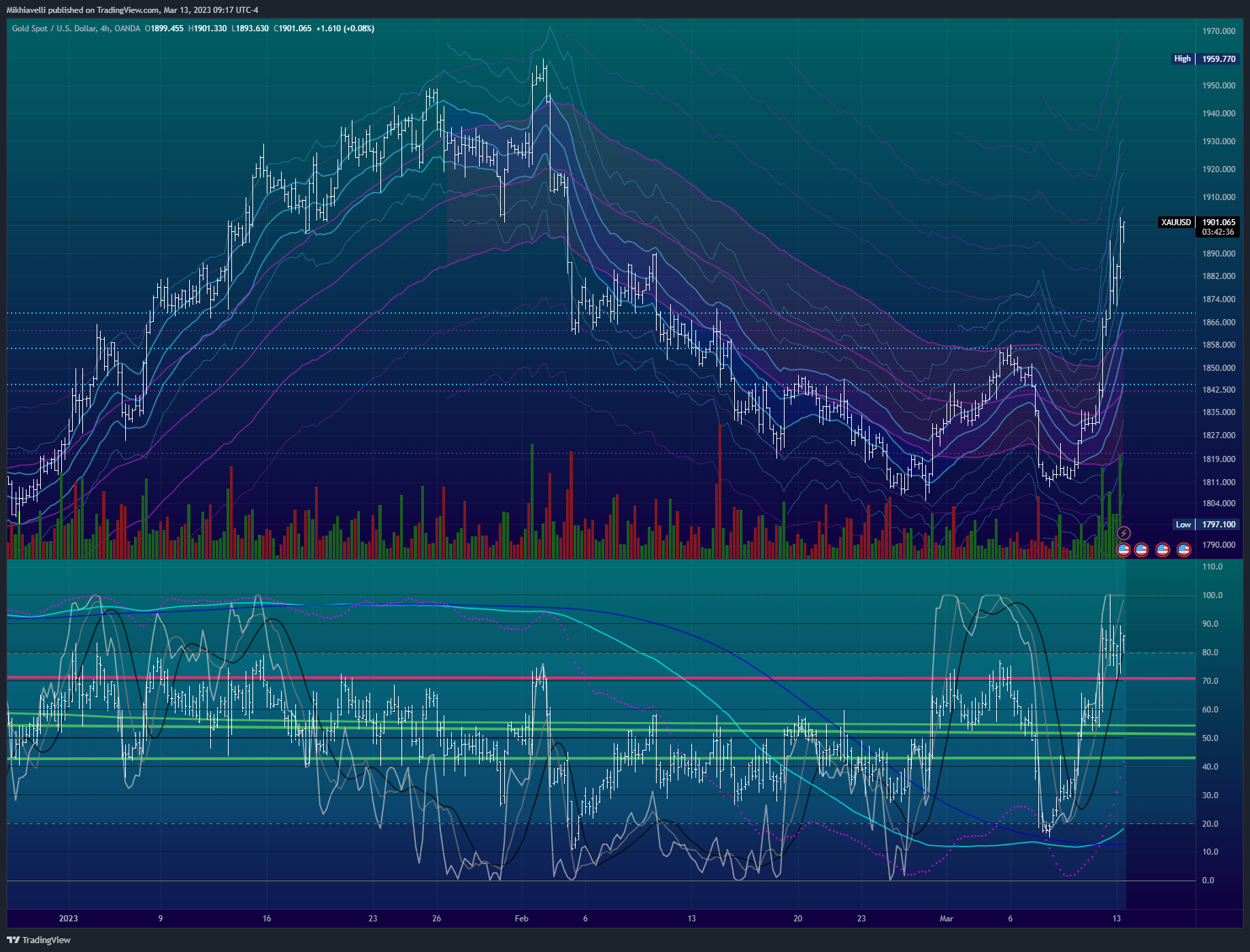
Task: Click the 1835.000 price axis label
Action: coord(1219,412)
